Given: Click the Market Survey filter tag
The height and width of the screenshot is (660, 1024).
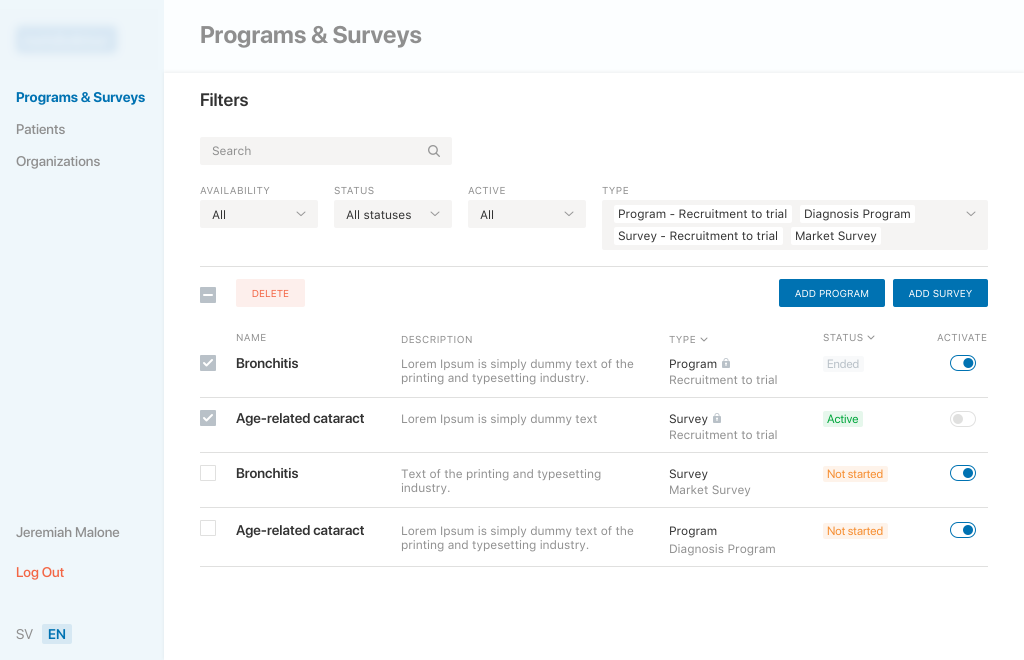Looking at the screenshot, I should (x=835, y=236).
